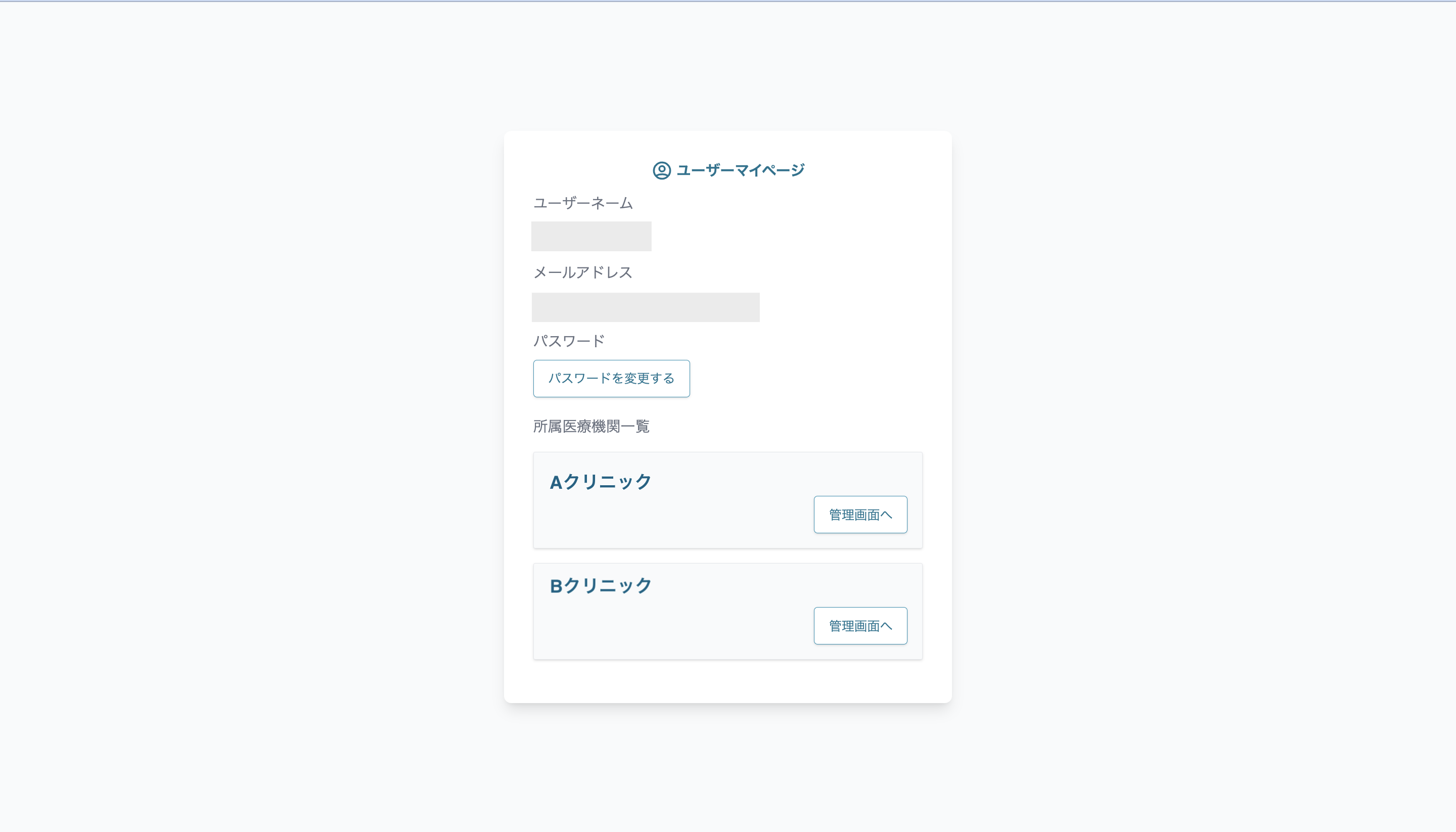Click white card space below the Bクリニック card
The height and width of the screenshot is (832, 1456).
(728, 681)
